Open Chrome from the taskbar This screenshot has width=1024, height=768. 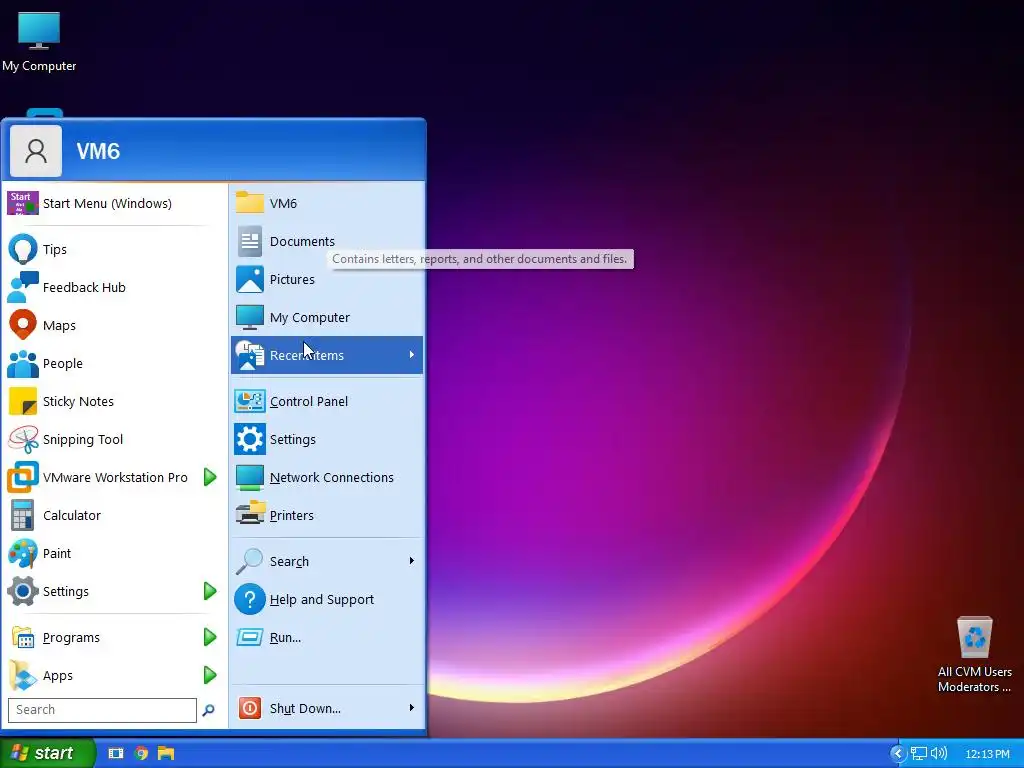pyautogui.click(x=141, y=753)
